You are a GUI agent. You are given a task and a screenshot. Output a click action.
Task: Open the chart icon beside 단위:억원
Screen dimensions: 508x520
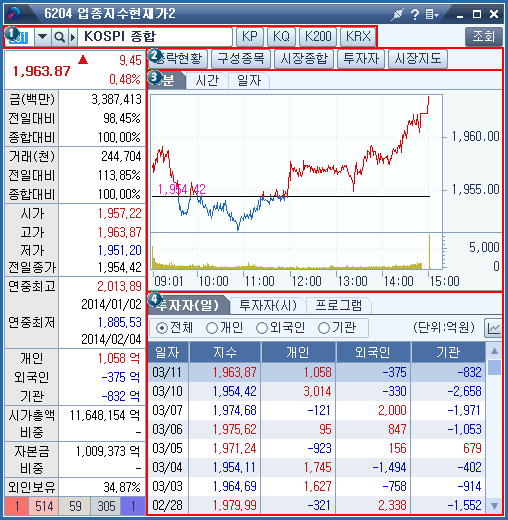tap(493, 328)
